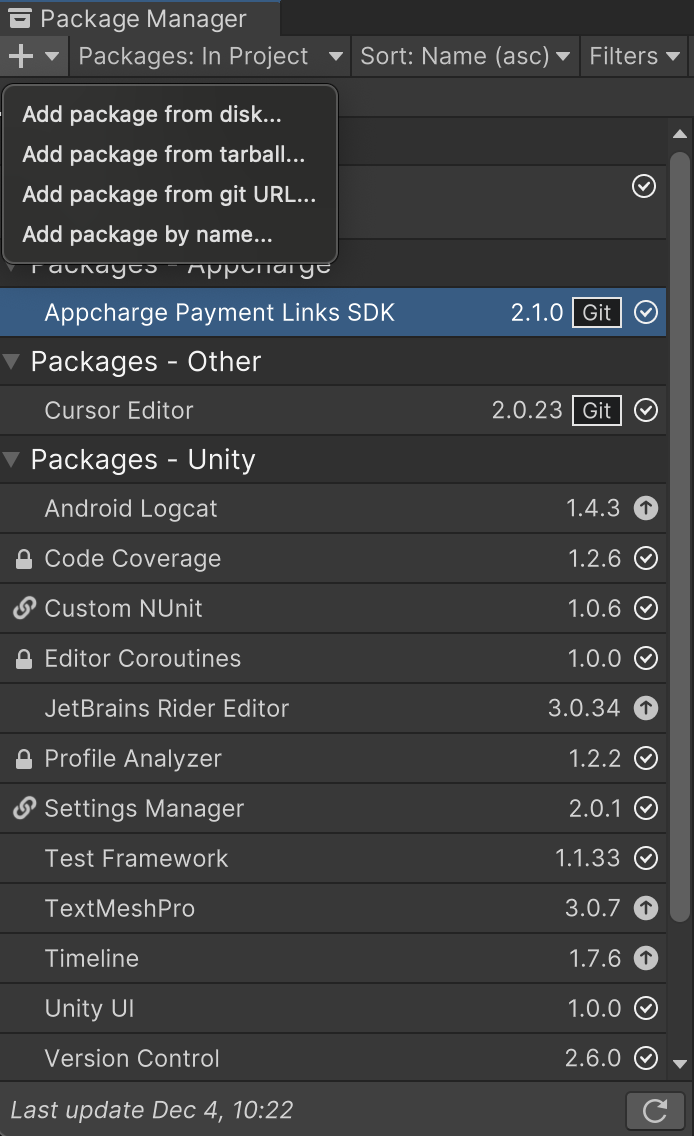Screen dimensions: 694x1136
Task: Select the Version Control package
Action: point(333,1058)
